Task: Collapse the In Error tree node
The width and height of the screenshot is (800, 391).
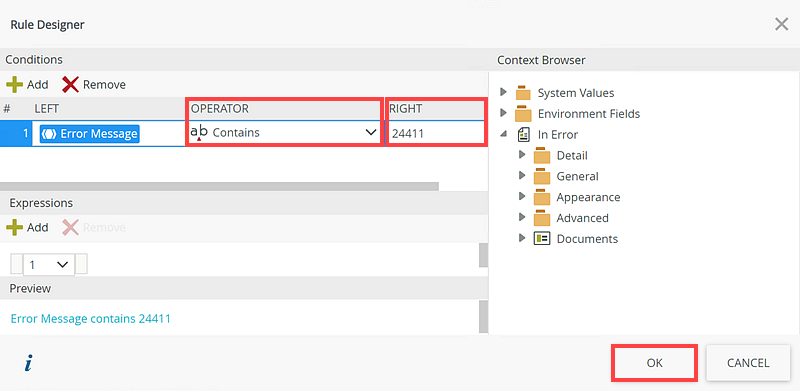Action: coord(504,134)
